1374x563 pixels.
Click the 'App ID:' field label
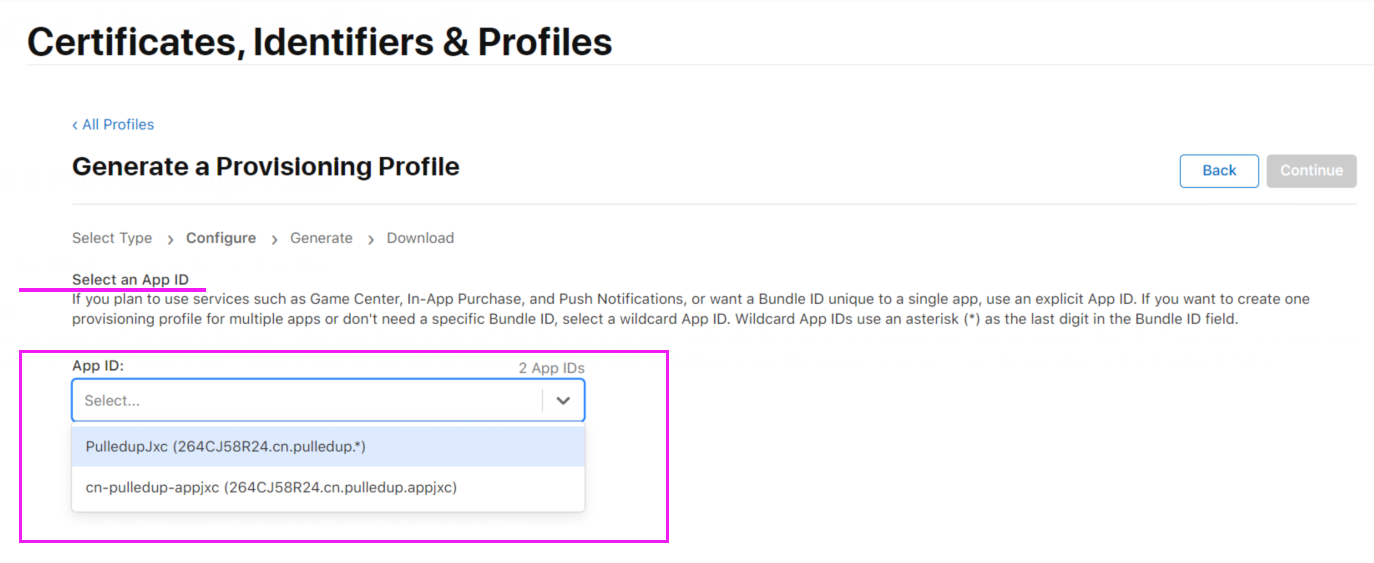coord(98,366)
